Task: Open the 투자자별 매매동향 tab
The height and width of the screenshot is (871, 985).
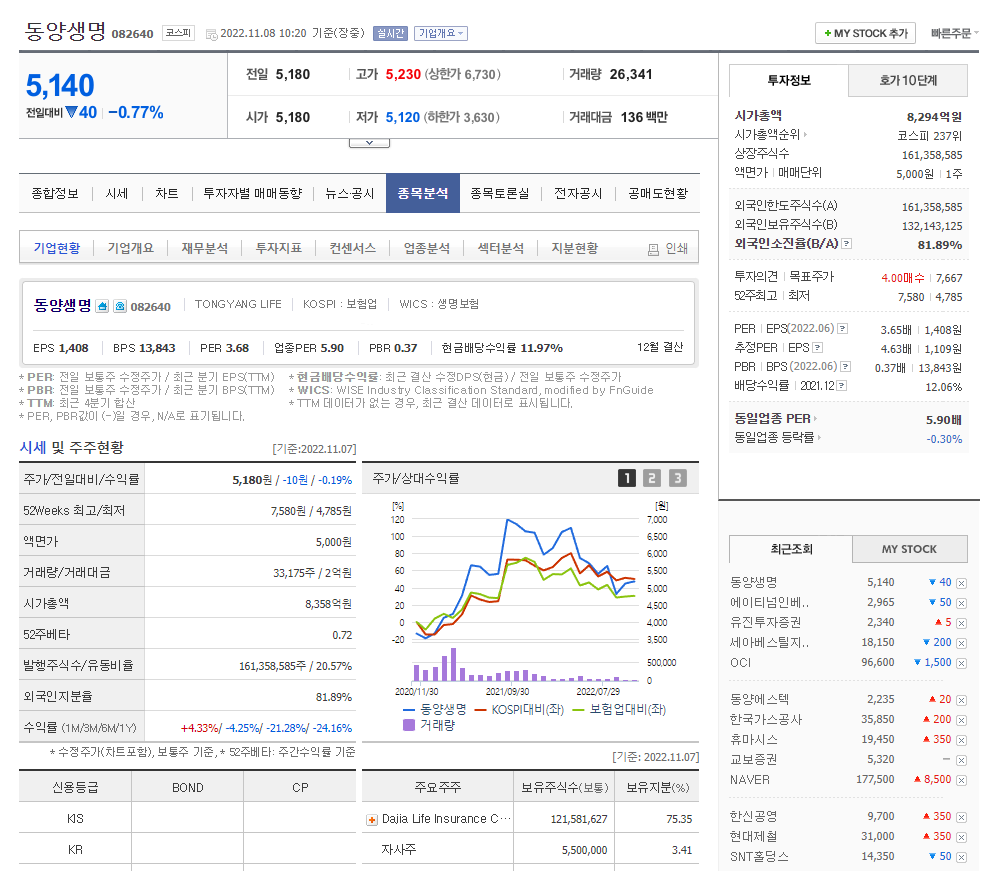Action: [x=253, y=193]
